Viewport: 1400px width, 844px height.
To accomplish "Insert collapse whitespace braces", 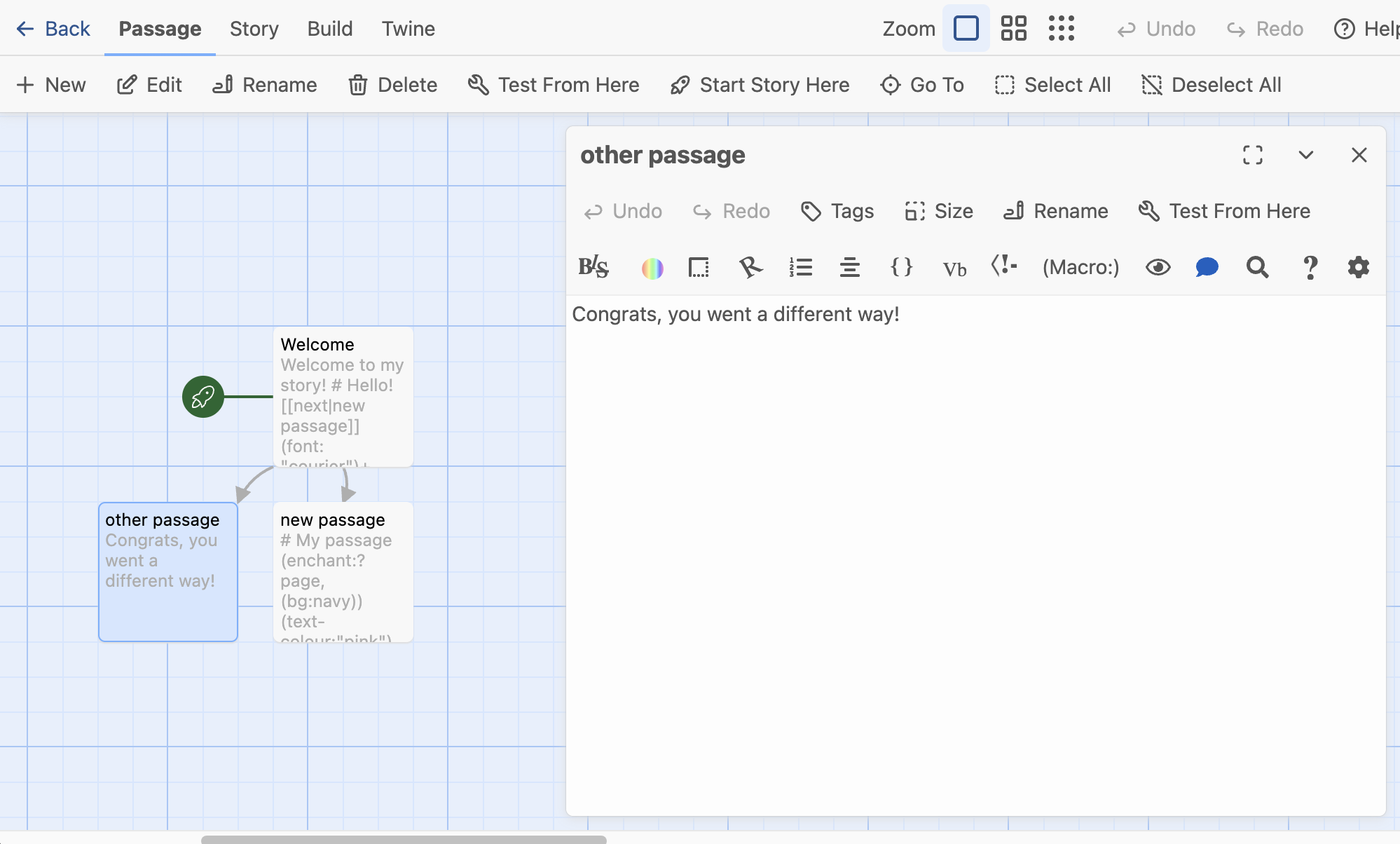I will click(x=902, y=267).
